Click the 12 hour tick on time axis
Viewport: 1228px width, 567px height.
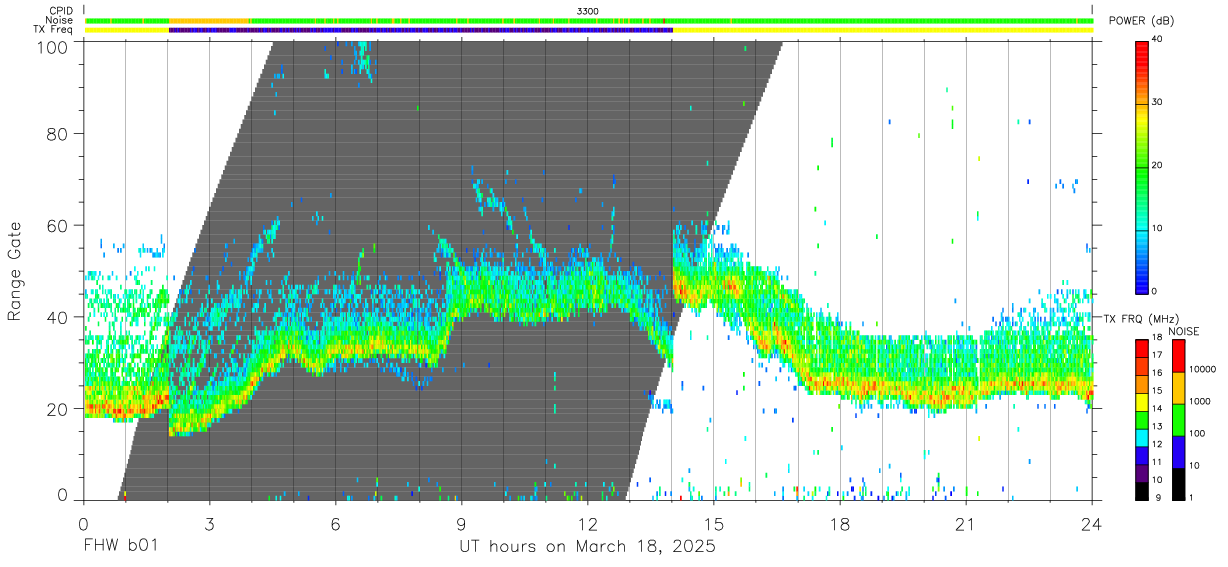587,525
